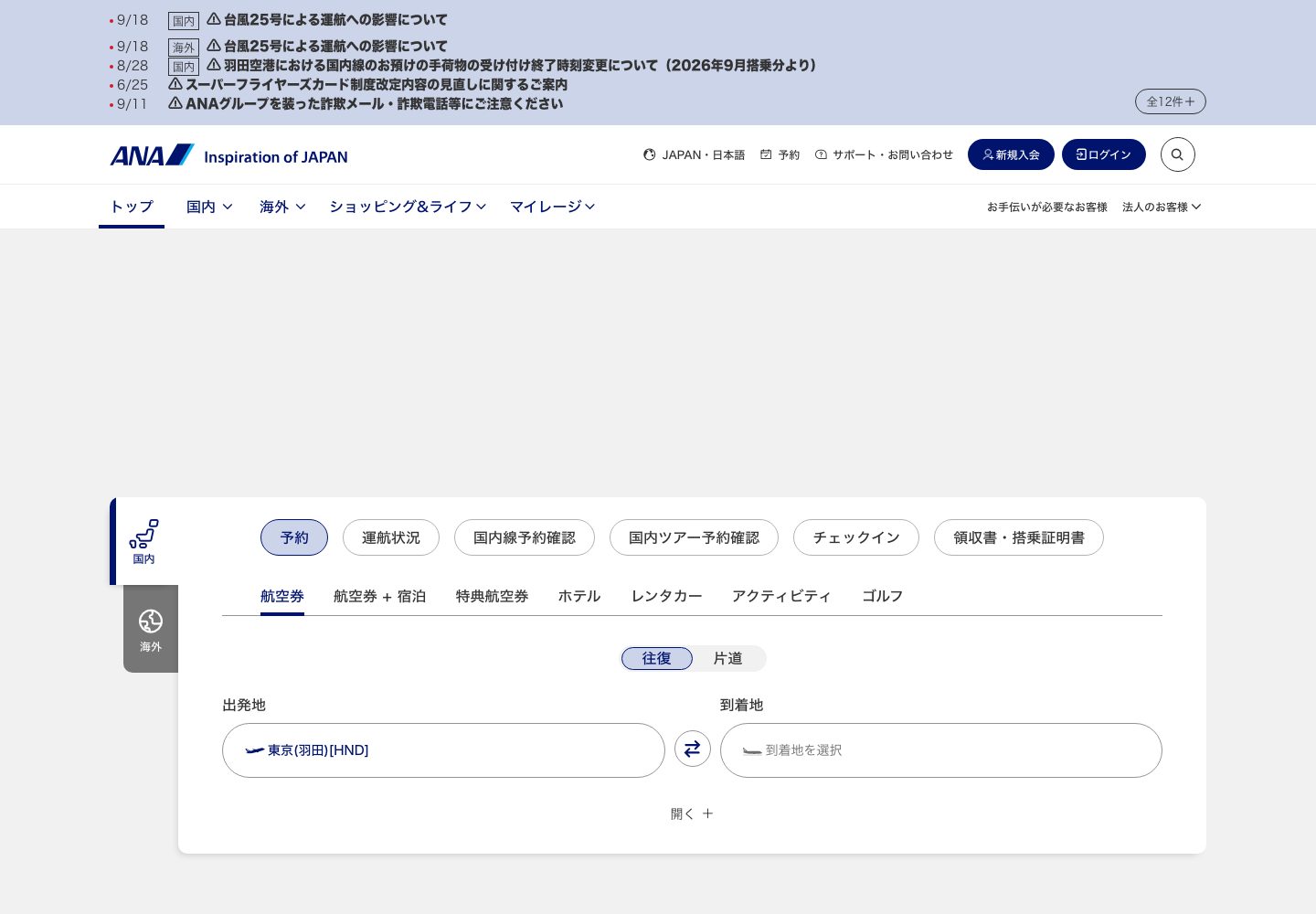Click the ANA logo
The height and width of the screenshot is (914, 1316).
tap(229, 155)
